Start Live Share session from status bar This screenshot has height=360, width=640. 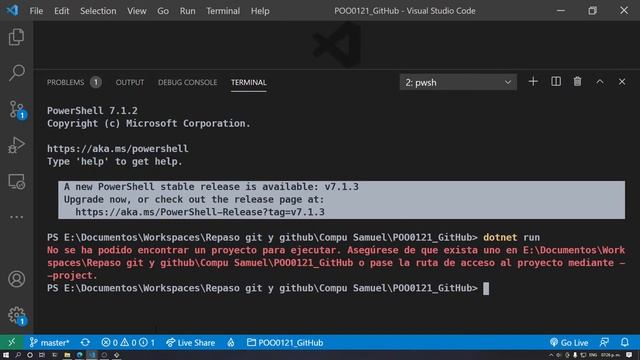190,342
